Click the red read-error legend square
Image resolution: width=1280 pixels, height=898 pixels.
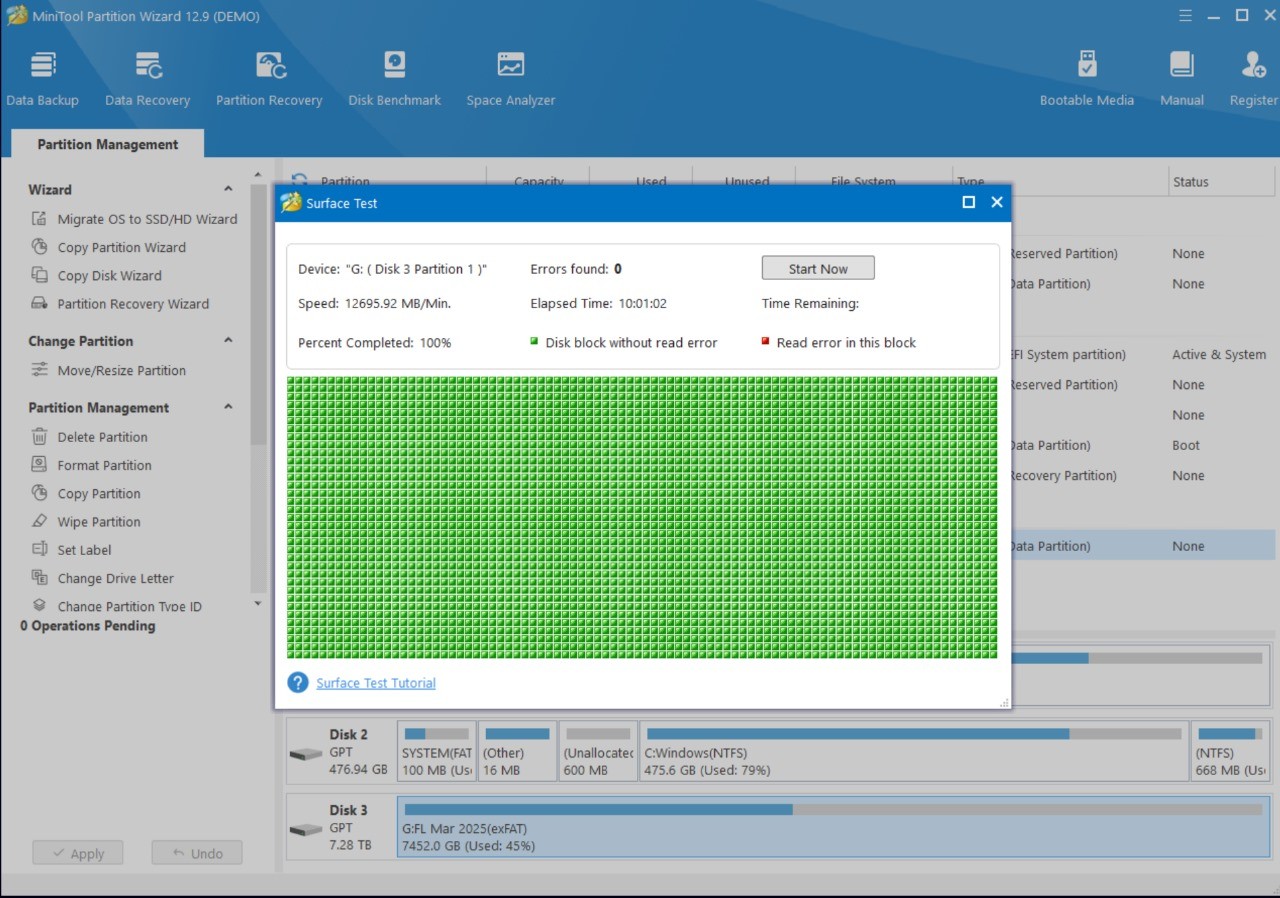[765, 341]
